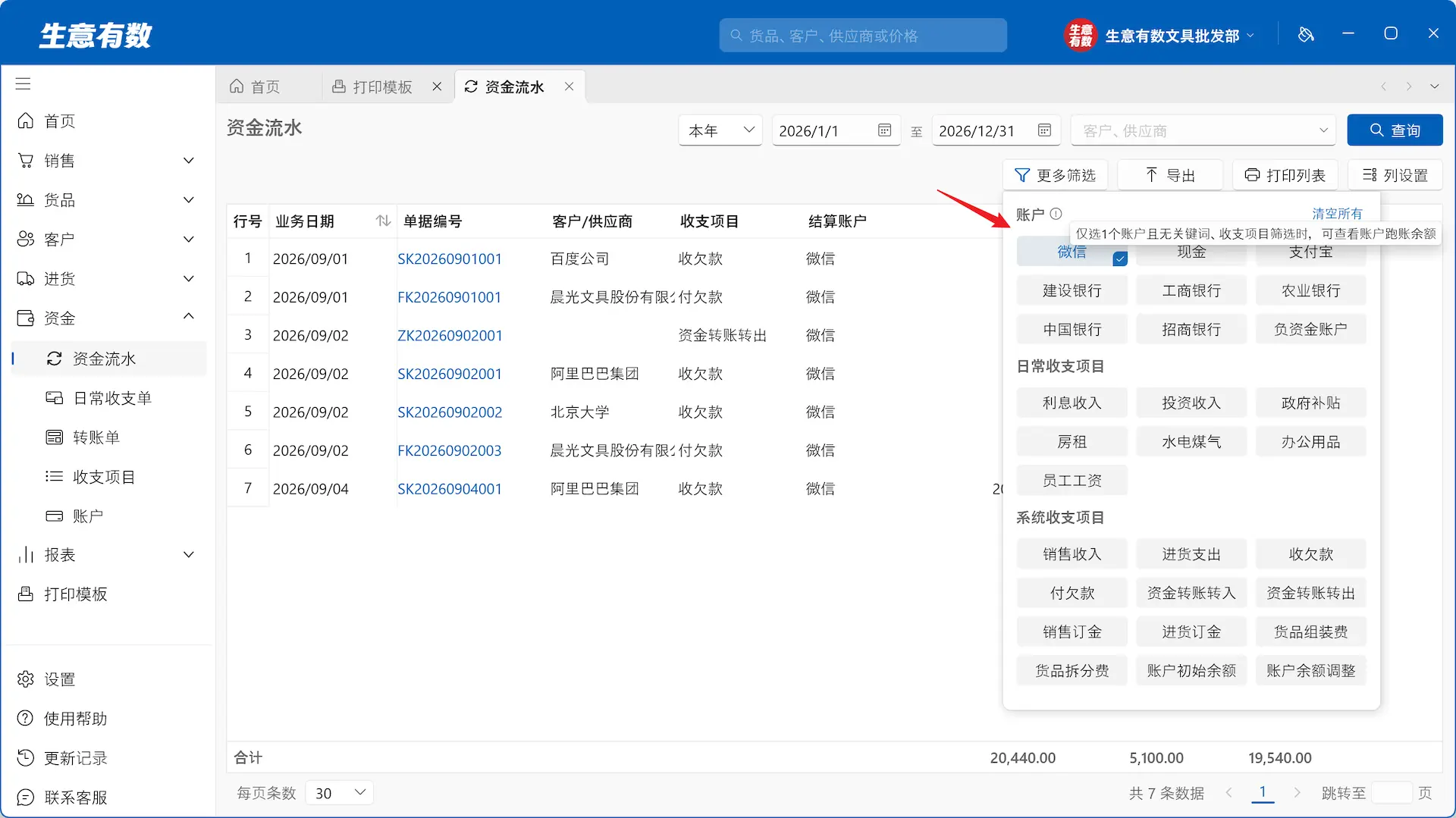Click the 账户 card icon in sidebar

click(55, 516)
